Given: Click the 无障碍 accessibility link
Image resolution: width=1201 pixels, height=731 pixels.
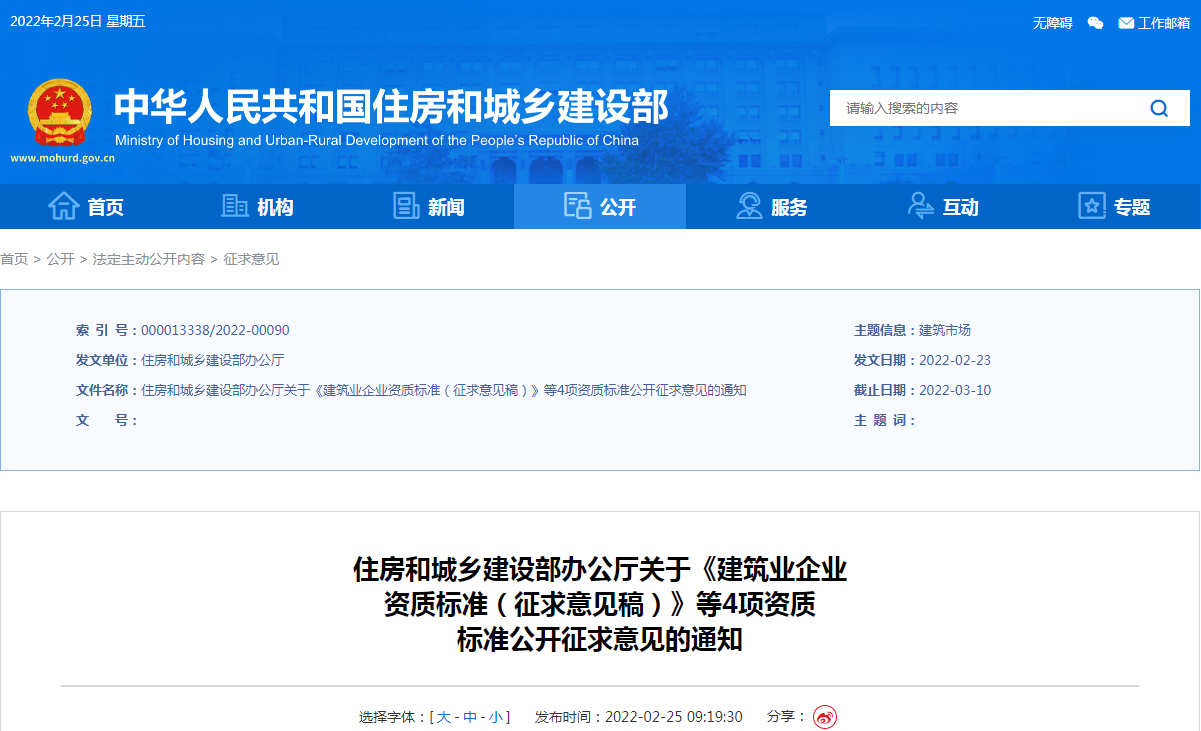Looking at the screenshot, I should pos(1052,23).
